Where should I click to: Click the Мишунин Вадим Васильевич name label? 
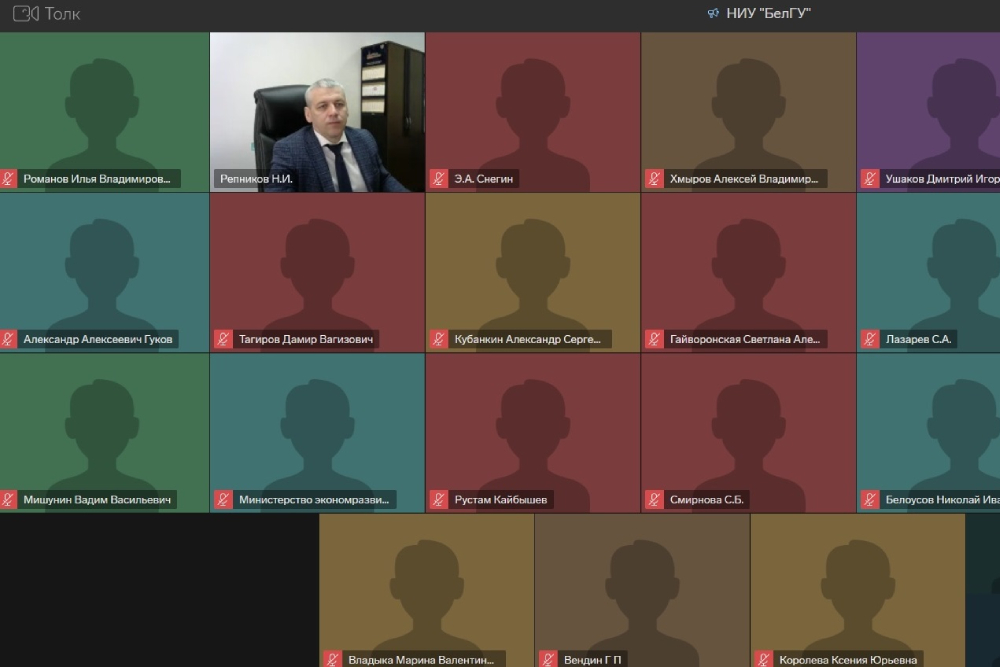click(97, 499)
